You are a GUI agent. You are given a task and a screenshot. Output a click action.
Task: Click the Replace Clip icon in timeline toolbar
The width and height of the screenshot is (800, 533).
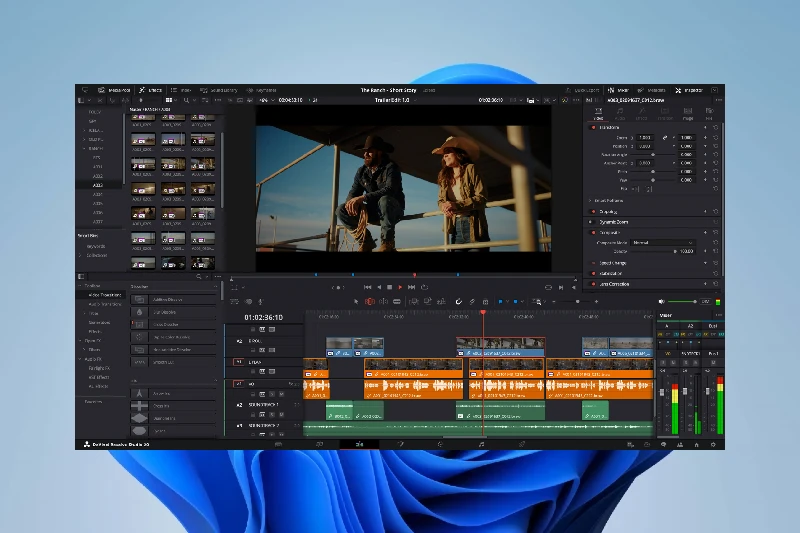coord(441,301)
